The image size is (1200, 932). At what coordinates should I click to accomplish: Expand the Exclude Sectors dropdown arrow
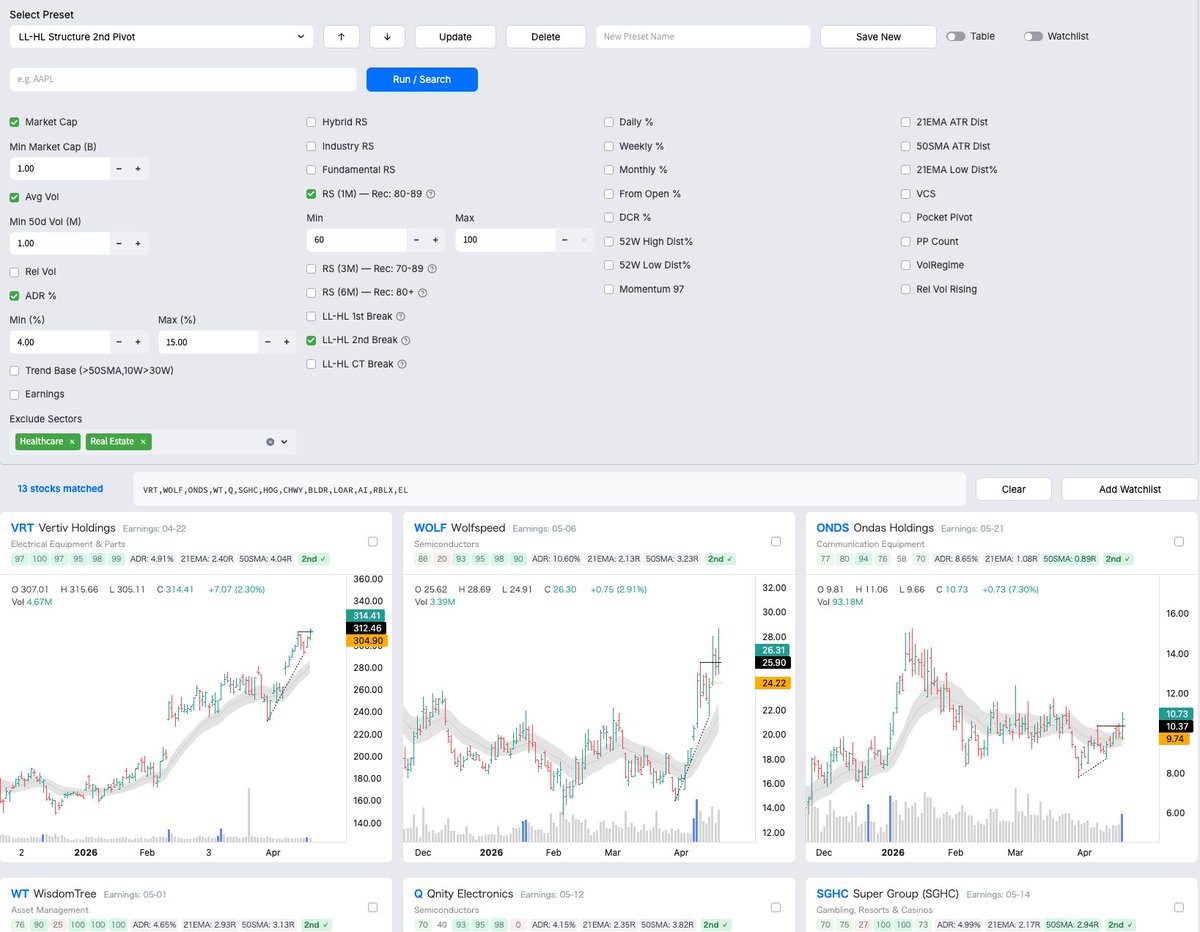pos(284,442)
